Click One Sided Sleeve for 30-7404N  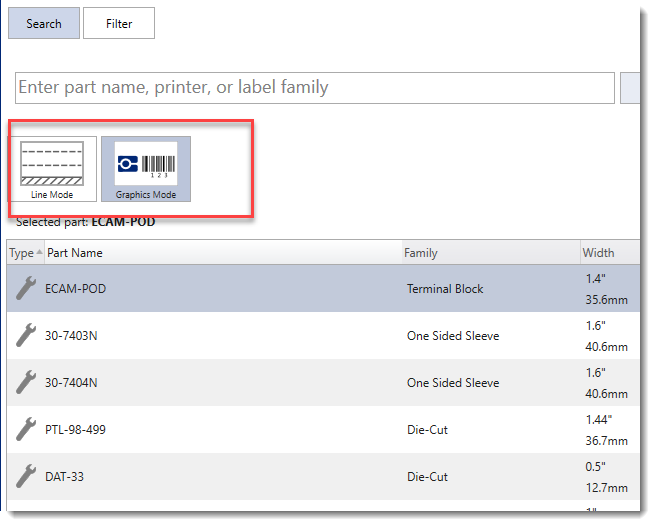(452, 383)
